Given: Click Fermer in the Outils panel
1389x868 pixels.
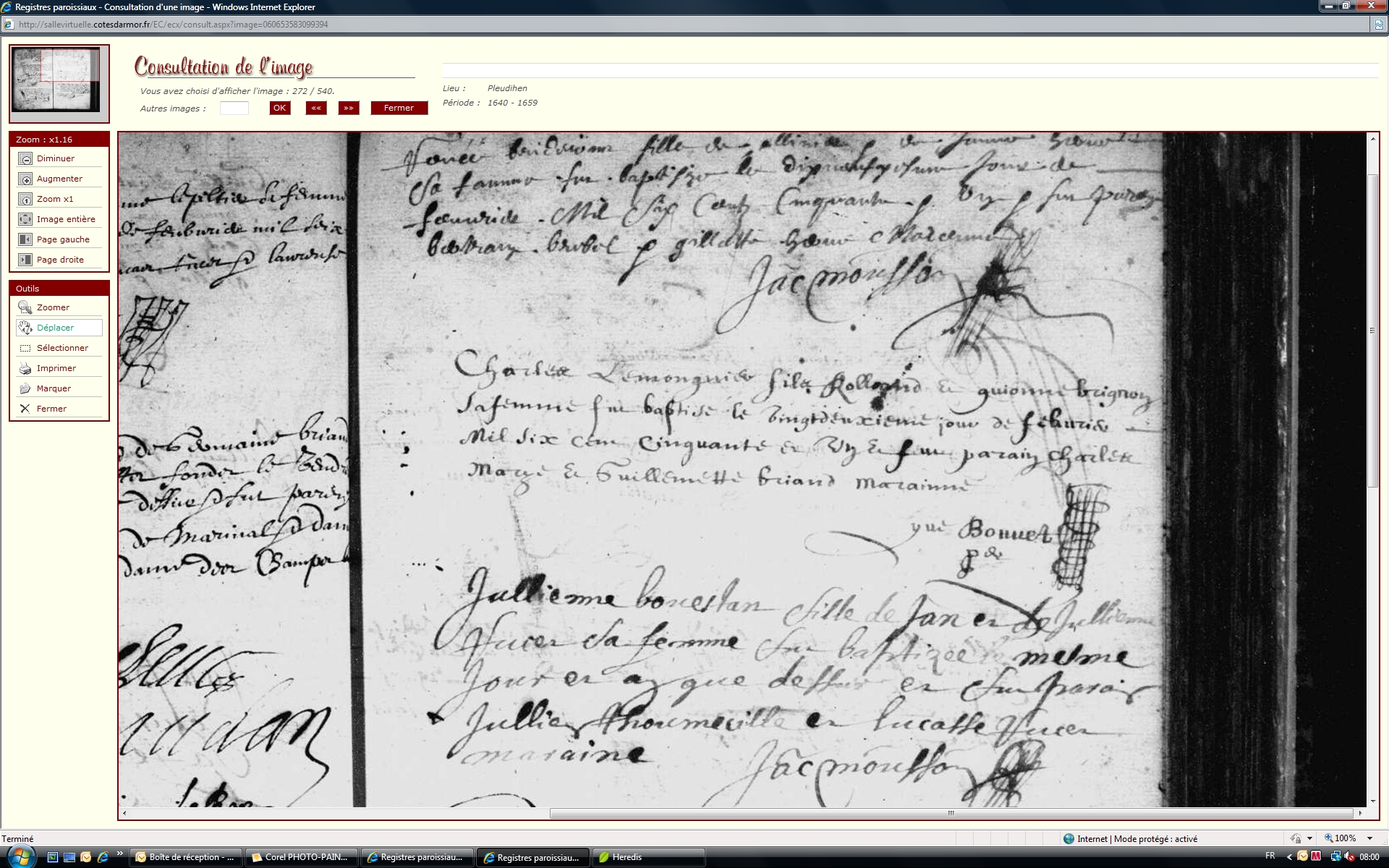Looking at the screenshot, I should click(51, 409).
